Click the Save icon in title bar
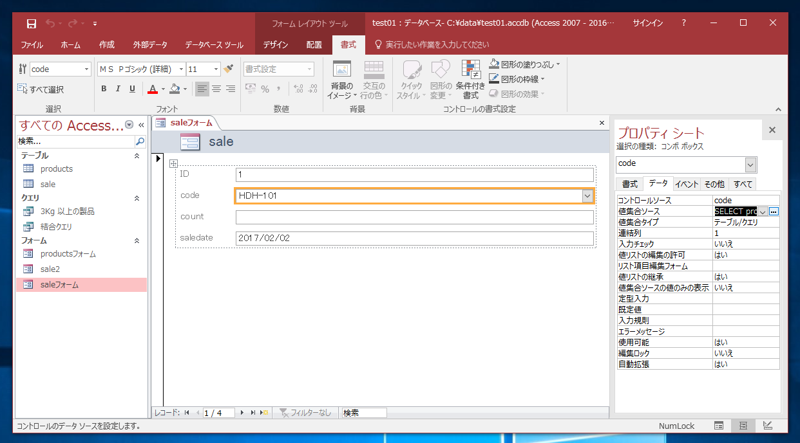The image size is (800, 443). coord(31,23)
